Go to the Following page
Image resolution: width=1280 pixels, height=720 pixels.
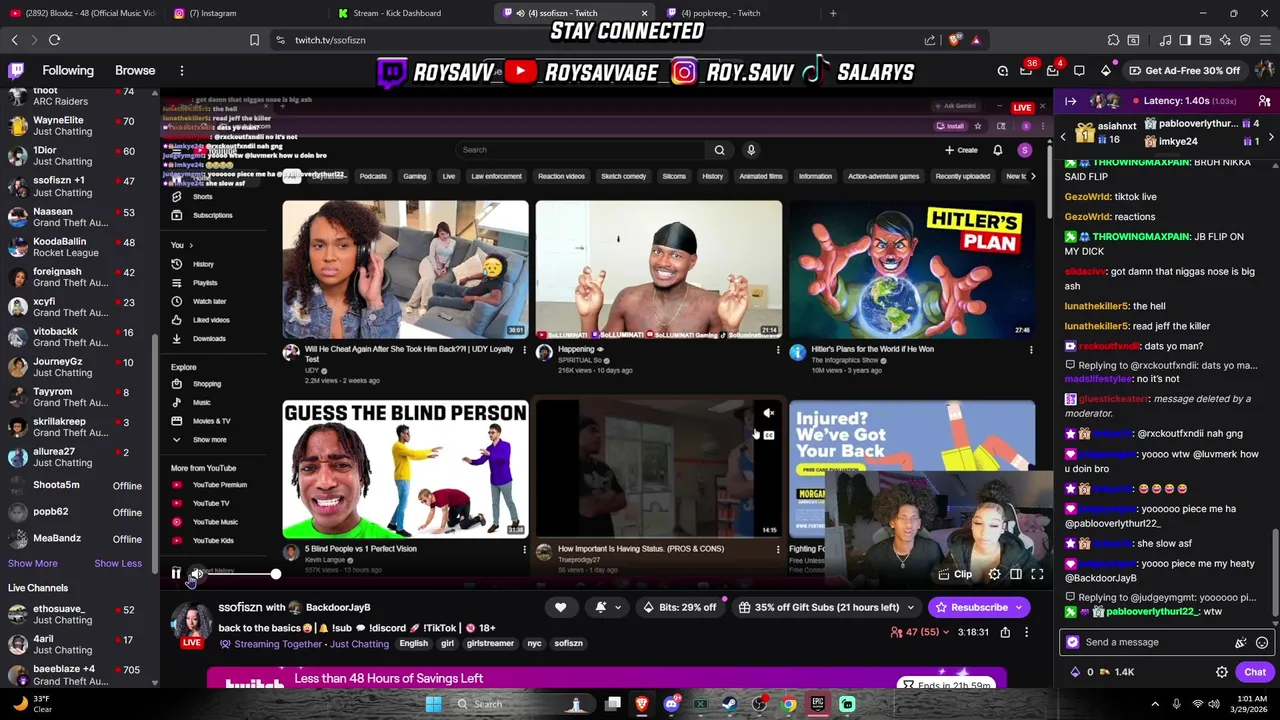(x=68, y=71)
